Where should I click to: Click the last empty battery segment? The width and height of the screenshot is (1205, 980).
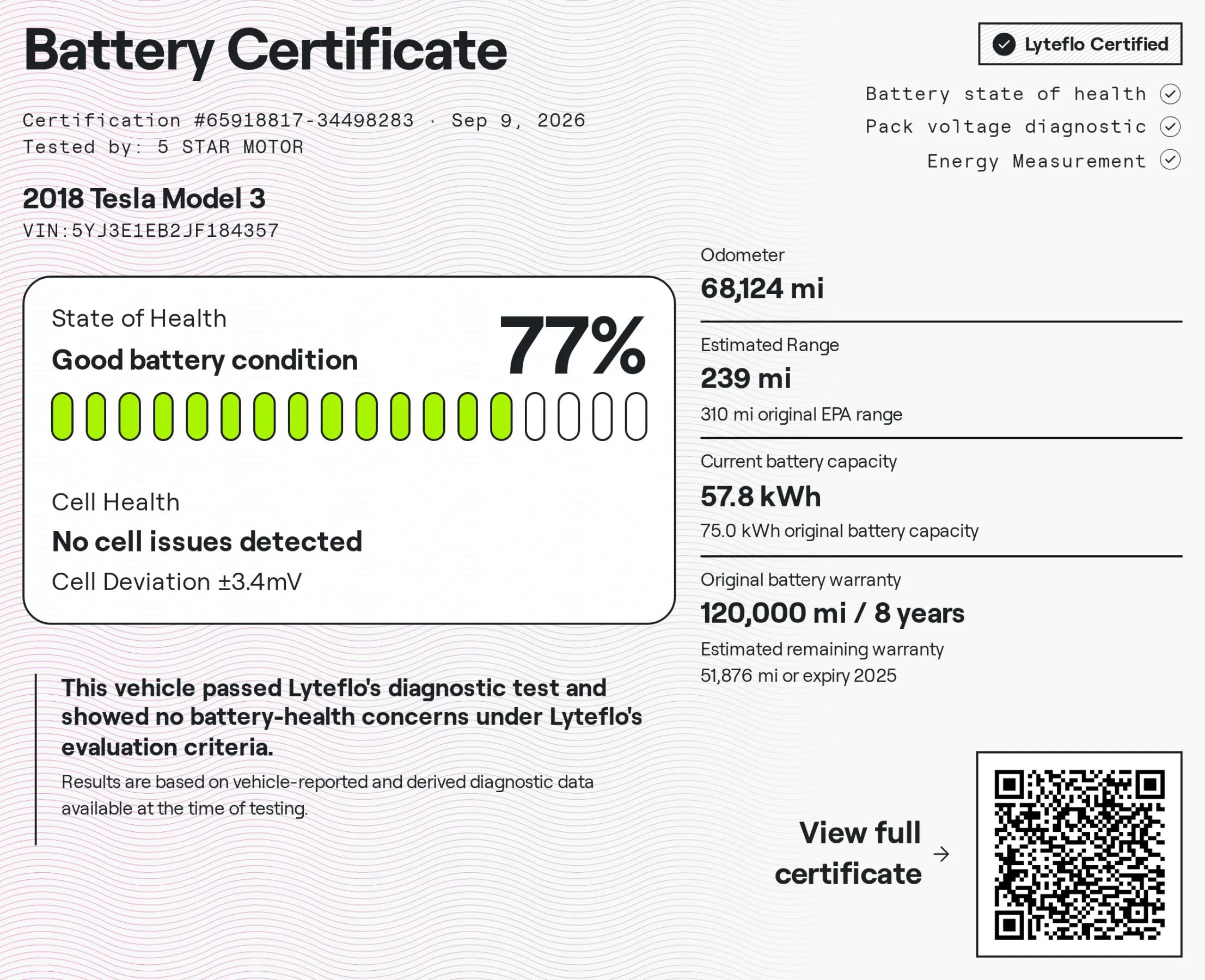point(636,416)
